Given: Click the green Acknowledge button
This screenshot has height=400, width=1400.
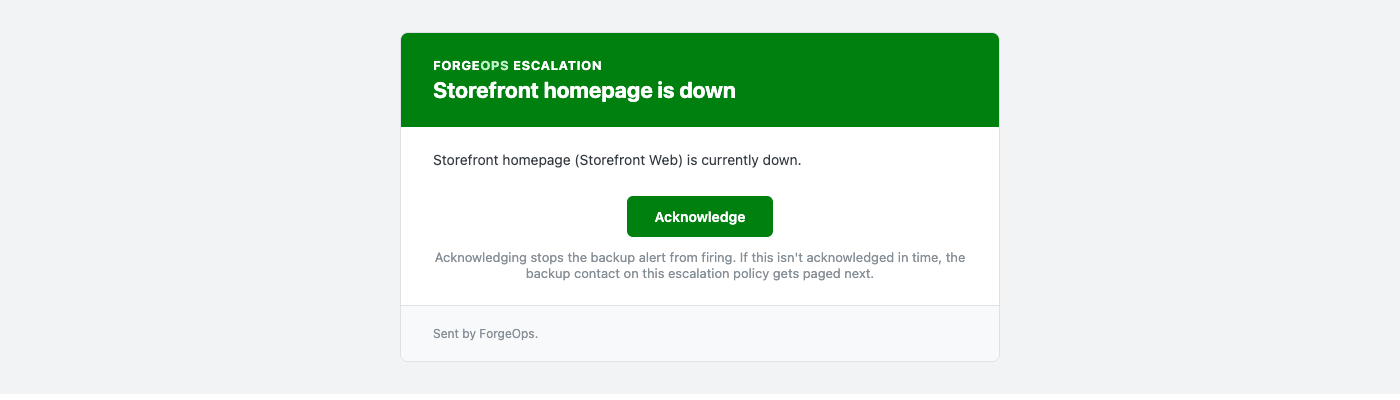Looking at the screenshot, I should (x=700, y=216).
